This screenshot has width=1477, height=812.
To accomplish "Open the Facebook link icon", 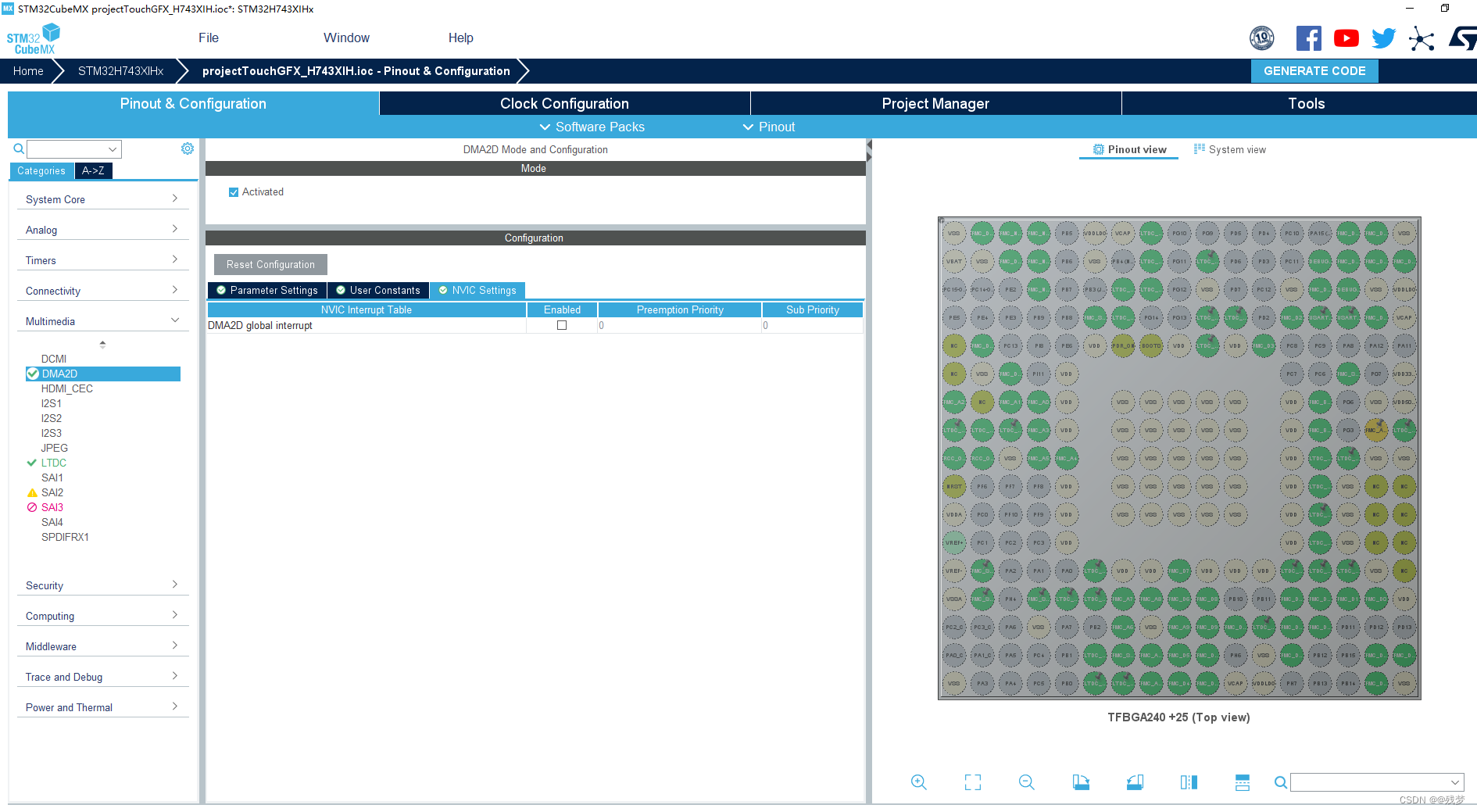I will [1309, 38].
